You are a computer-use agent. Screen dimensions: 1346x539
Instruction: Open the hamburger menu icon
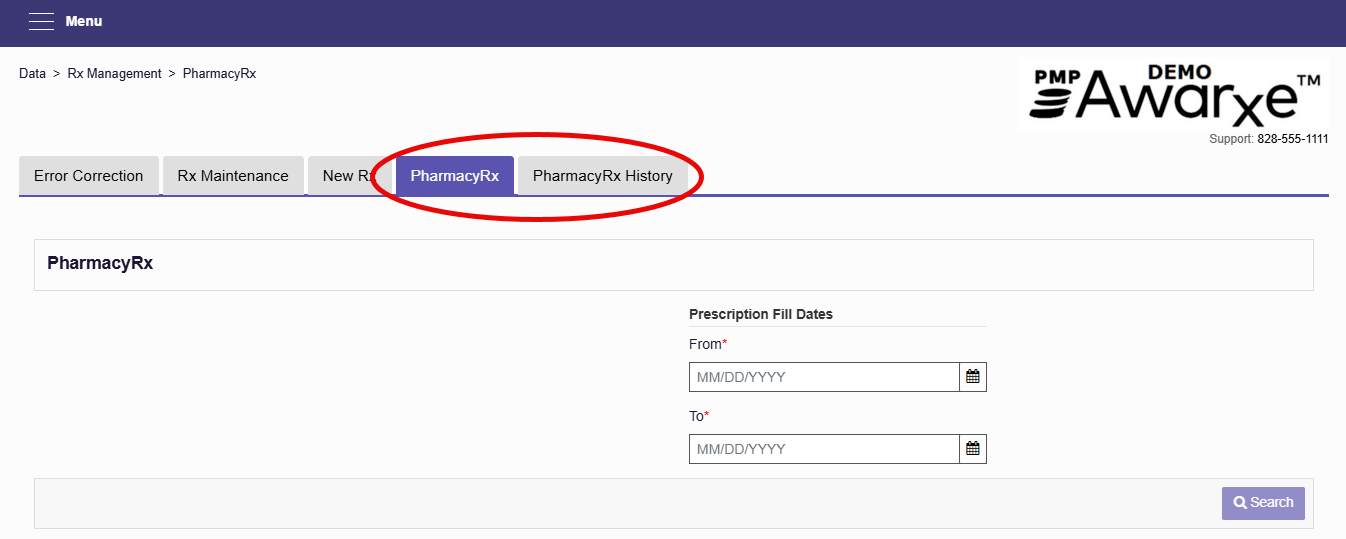click(41, 22)
